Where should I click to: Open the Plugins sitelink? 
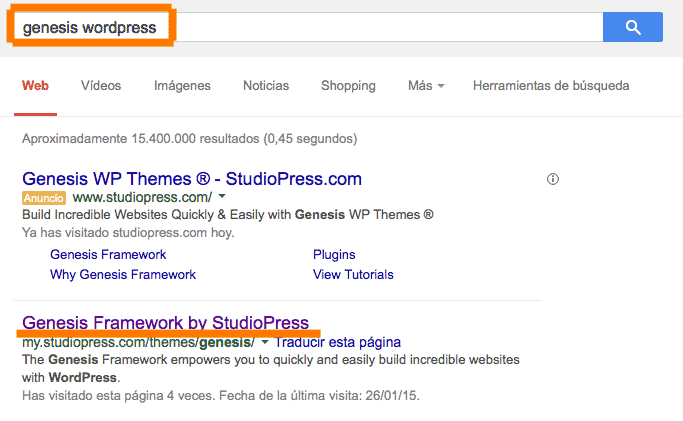click(x=334, y=255)
